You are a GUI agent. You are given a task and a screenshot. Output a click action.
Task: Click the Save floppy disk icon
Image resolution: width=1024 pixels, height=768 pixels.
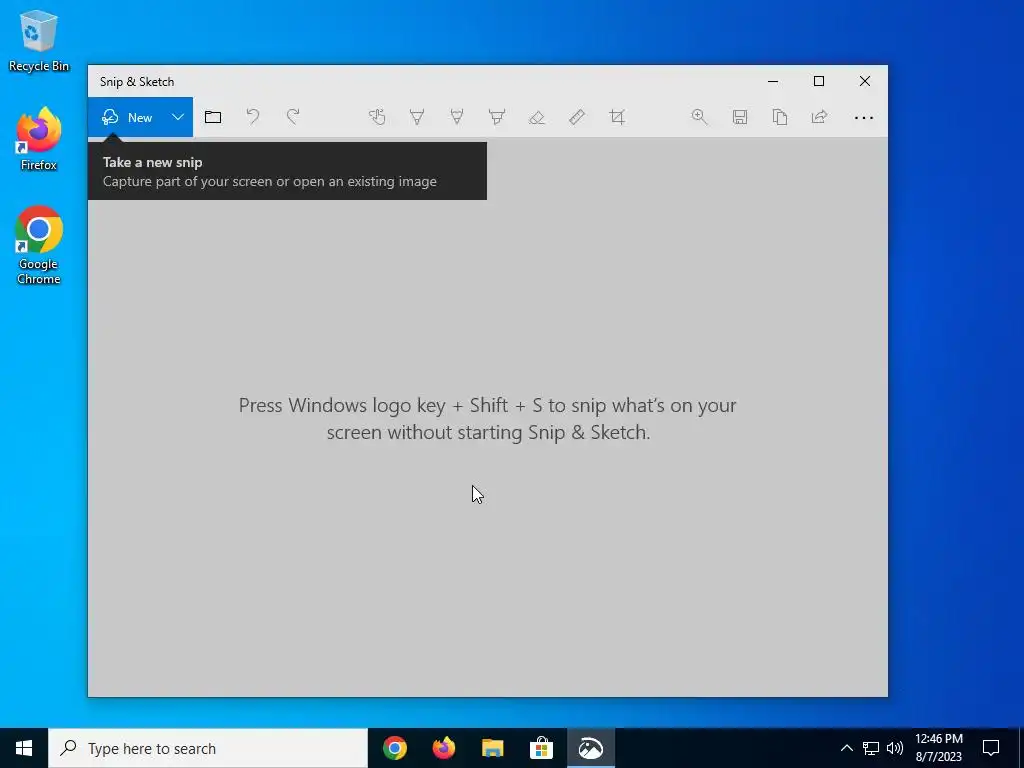[740, 118]
